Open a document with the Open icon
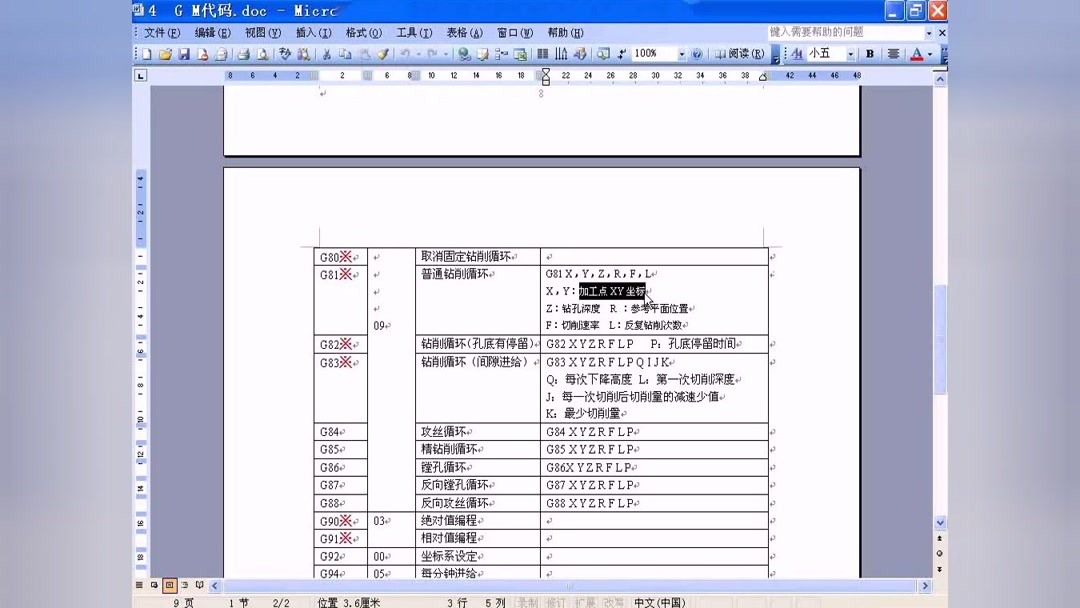 coord(167,54)
